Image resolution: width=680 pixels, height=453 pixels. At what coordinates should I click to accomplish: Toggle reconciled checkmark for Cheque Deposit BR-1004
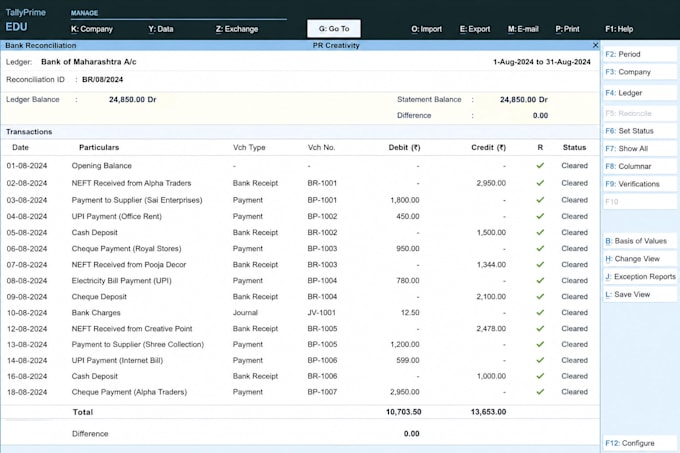540,297
